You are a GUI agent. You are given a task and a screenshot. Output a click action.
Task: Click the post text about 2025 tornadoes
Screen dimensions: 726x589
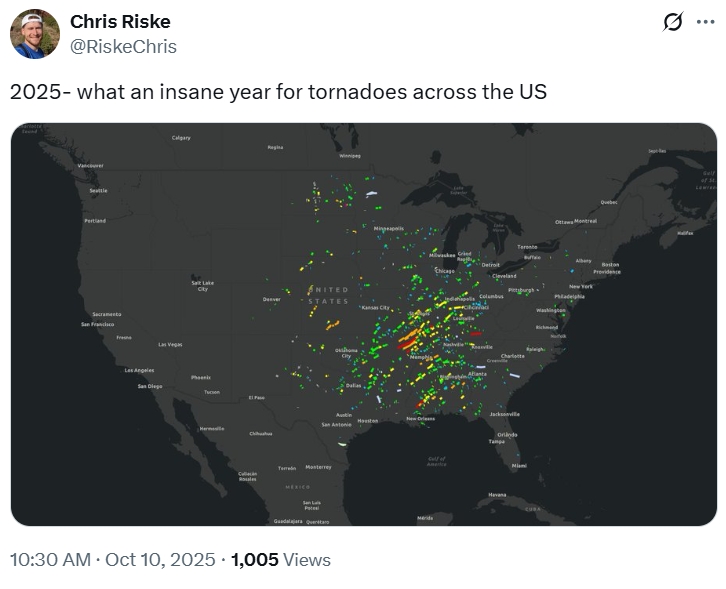point(278,91)
